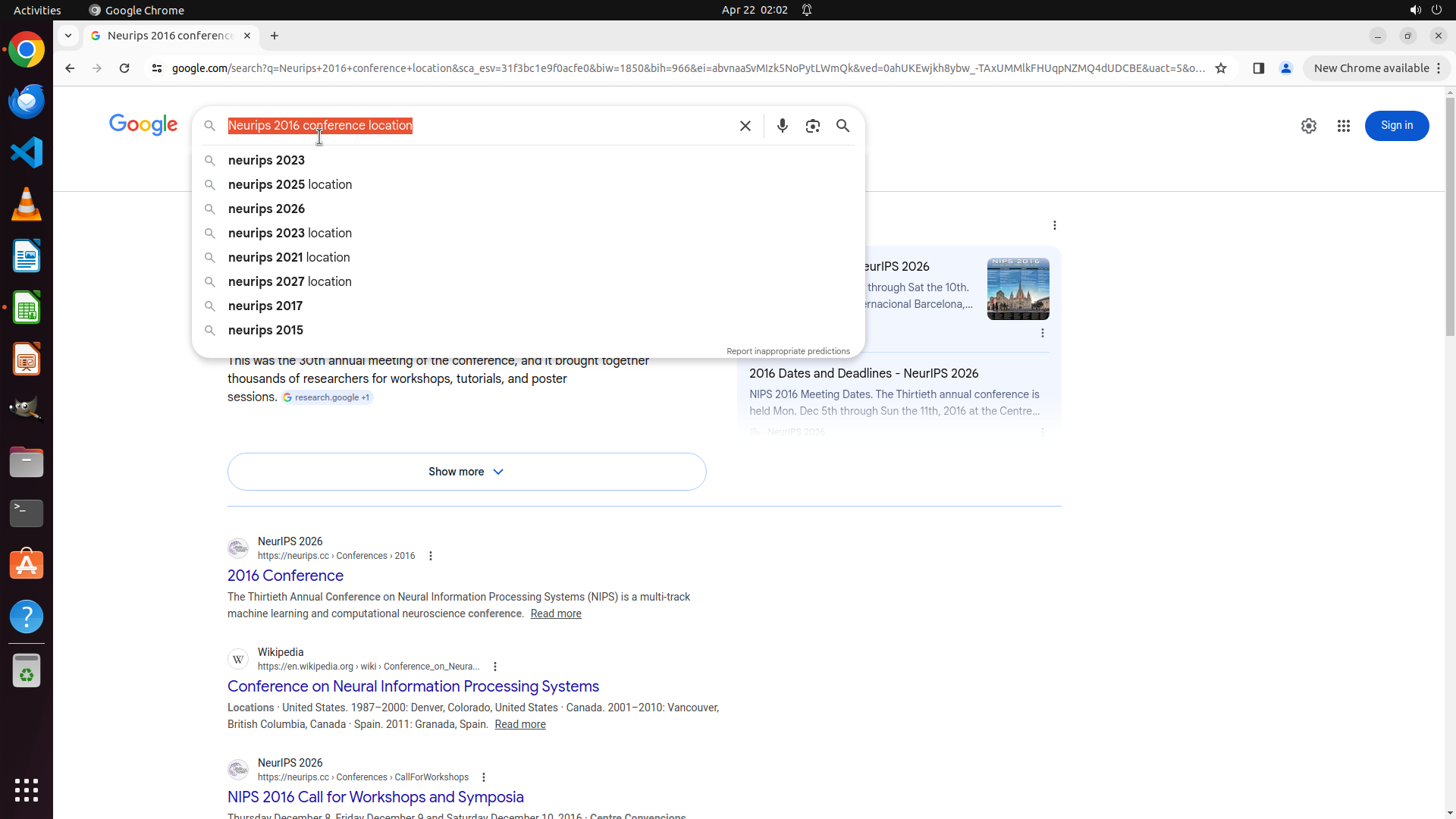Open Google Lens image search icon
The height and width of the screenshot is (819, 1456).
pos(812,126)
